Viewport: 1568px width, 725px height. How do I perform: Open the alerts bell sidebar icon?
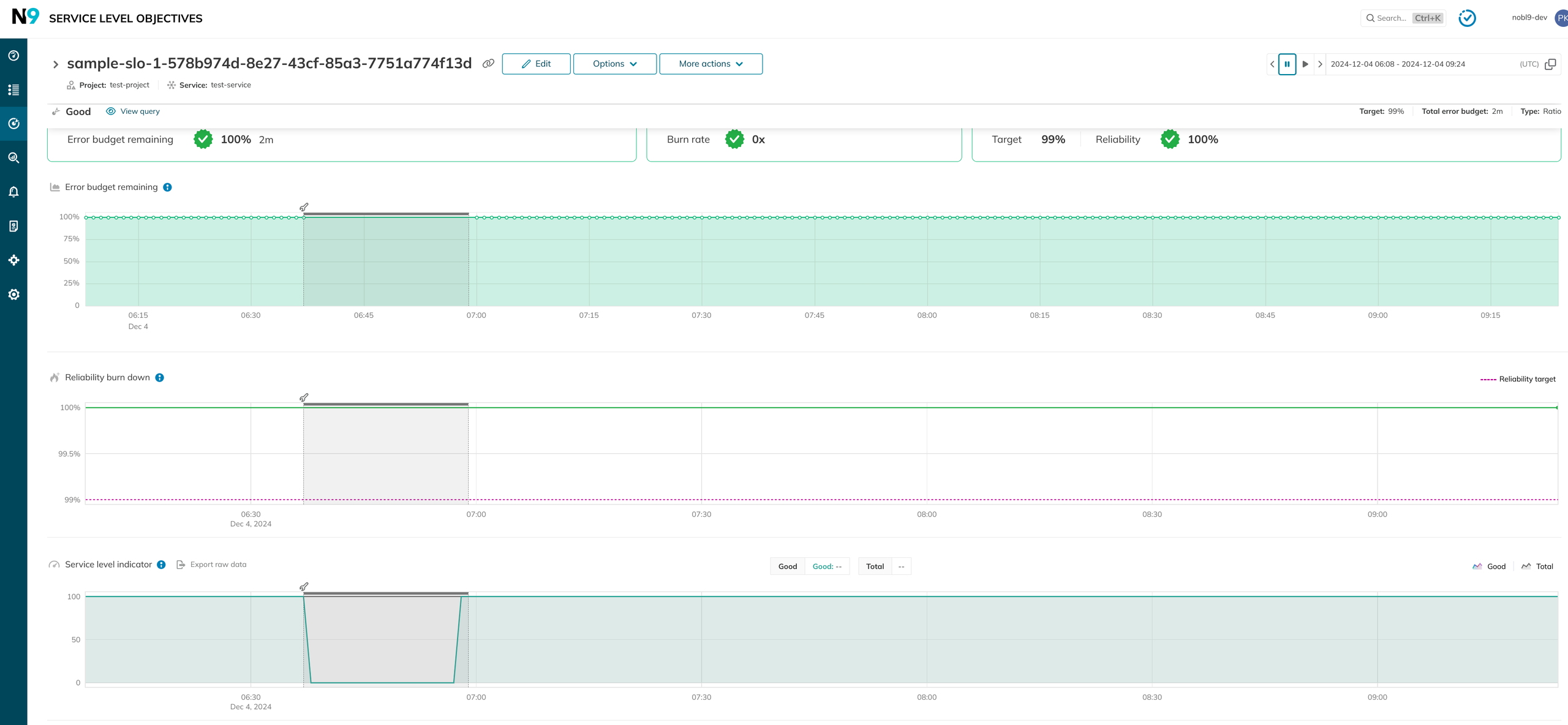pyautogui.click(x=13, y=192)
